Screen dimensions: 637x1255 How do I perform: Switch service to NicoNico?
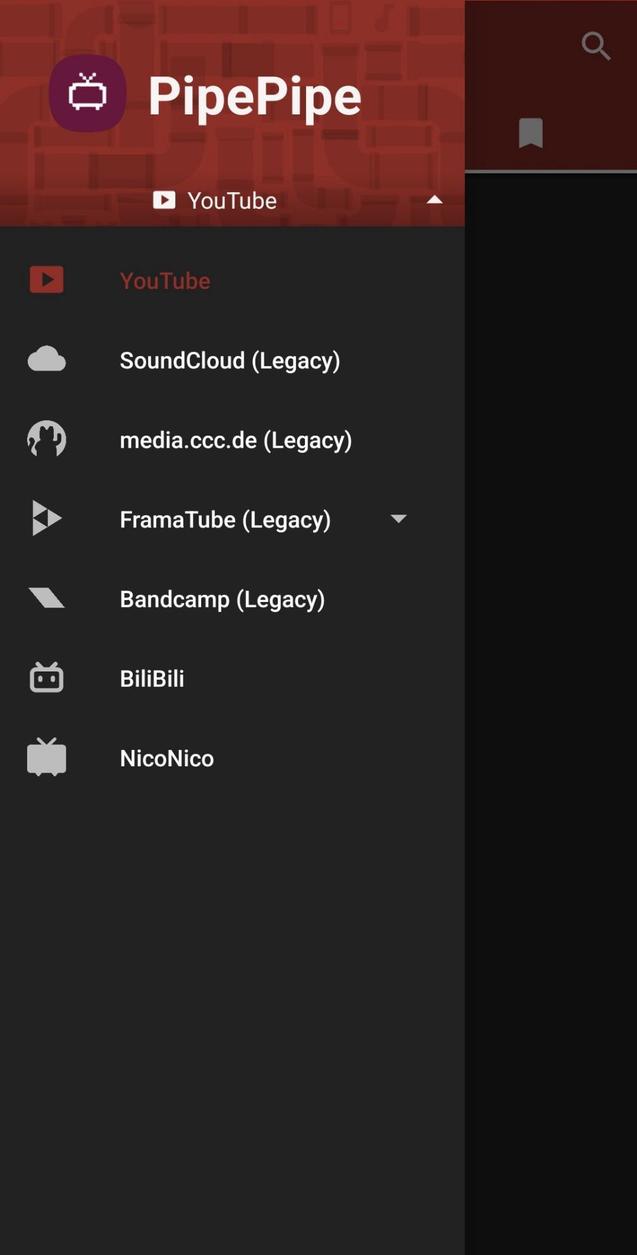click(166, 757)
